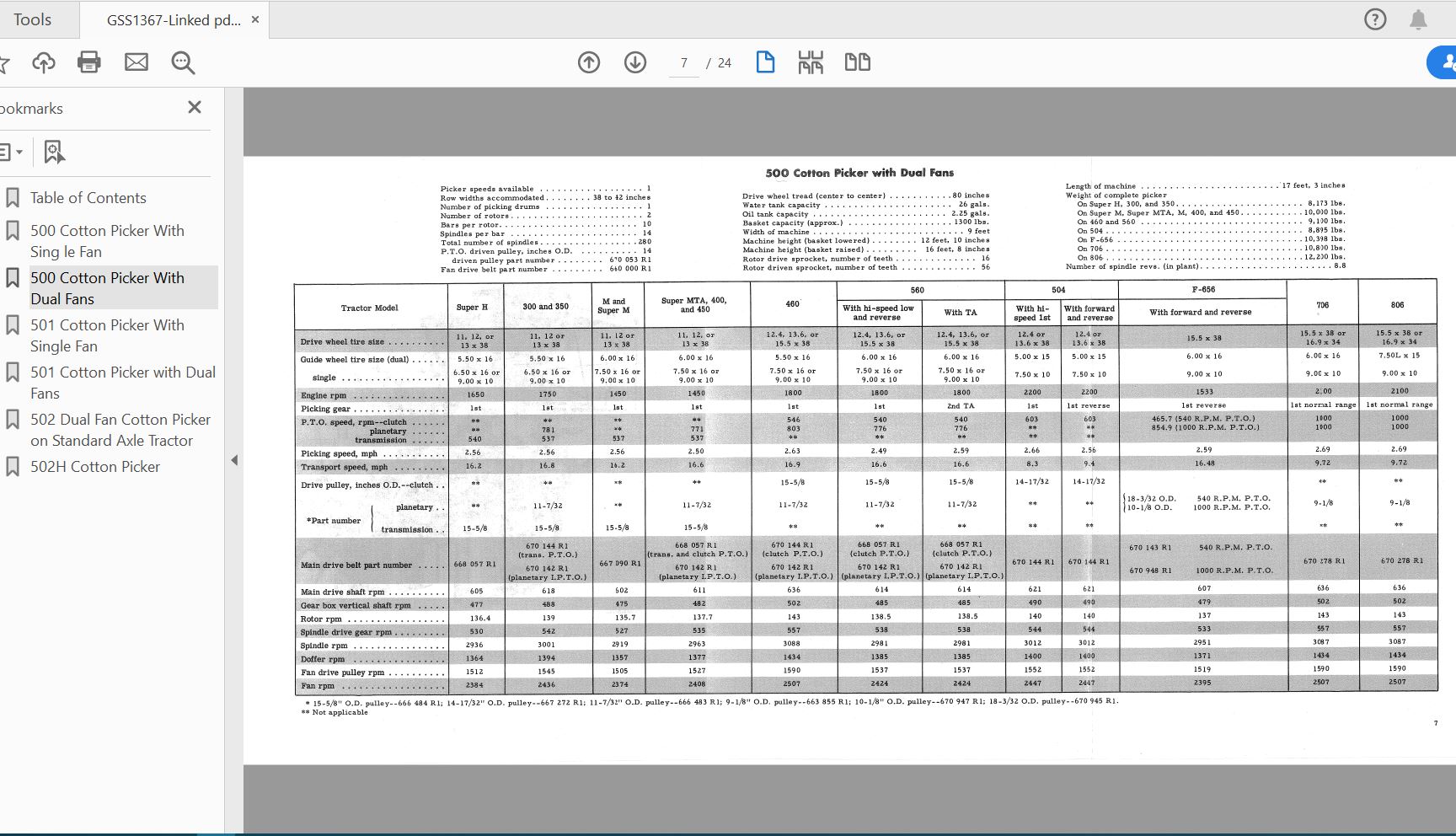Image resolution: width=1456 pixels, height=836 pixels.
Task: Go to next page with the down arrow
Action: pyautogui.click(x=635, y=62)
